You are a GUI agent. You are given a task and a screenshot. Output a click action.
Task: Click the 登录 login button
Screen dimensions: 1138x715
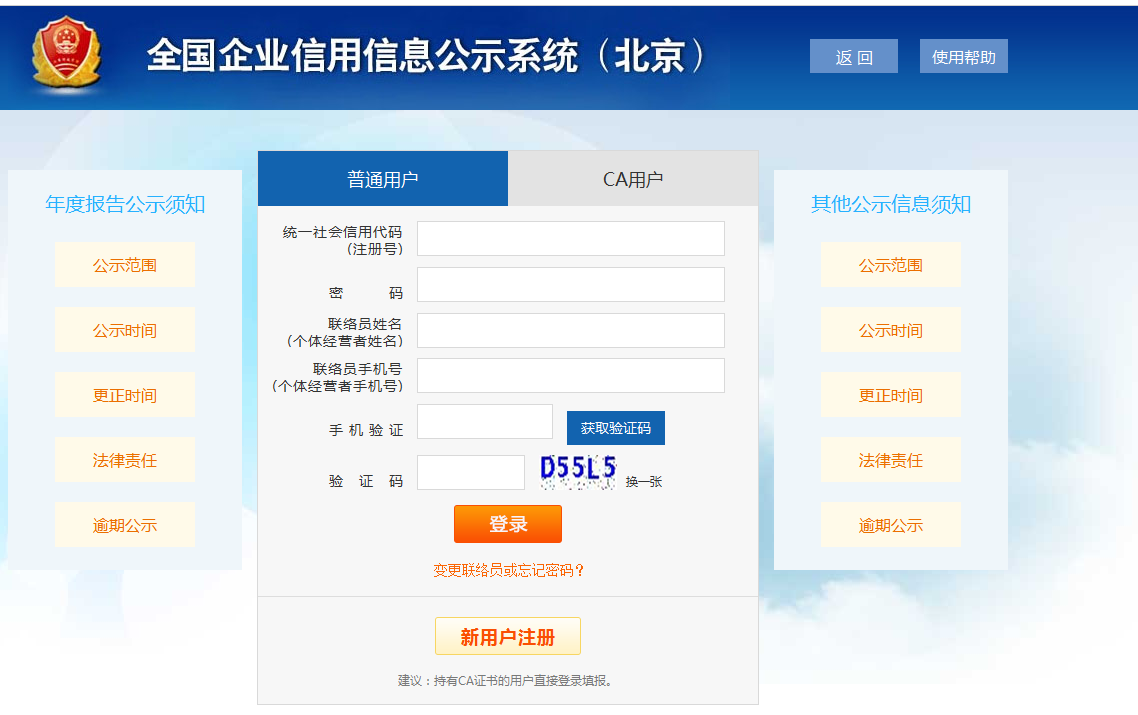click(507, 523)
